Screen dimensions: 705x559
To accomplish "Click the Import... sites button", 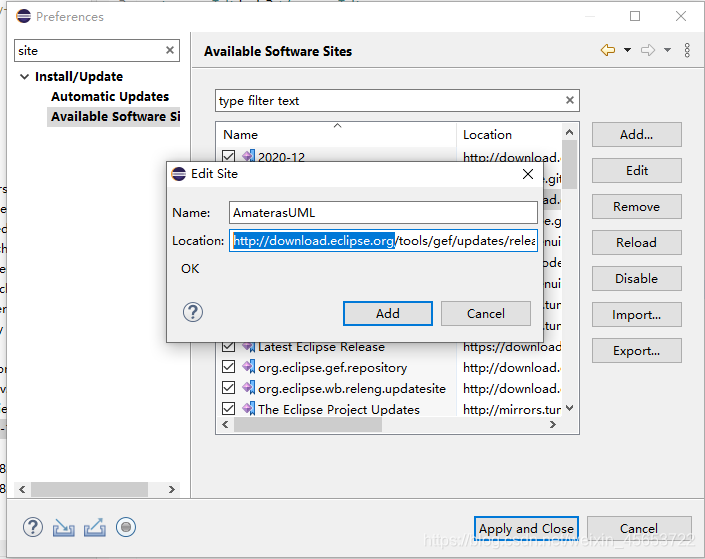I will [637, 314].
